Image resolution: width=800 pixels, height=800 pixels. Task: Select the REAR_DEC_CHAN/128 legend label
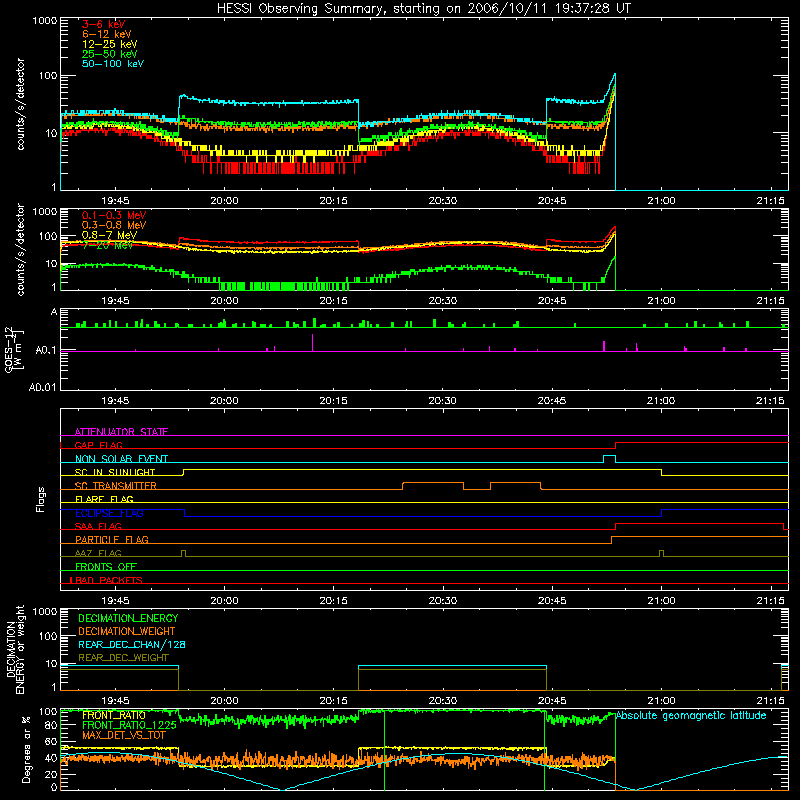[132, 644]
